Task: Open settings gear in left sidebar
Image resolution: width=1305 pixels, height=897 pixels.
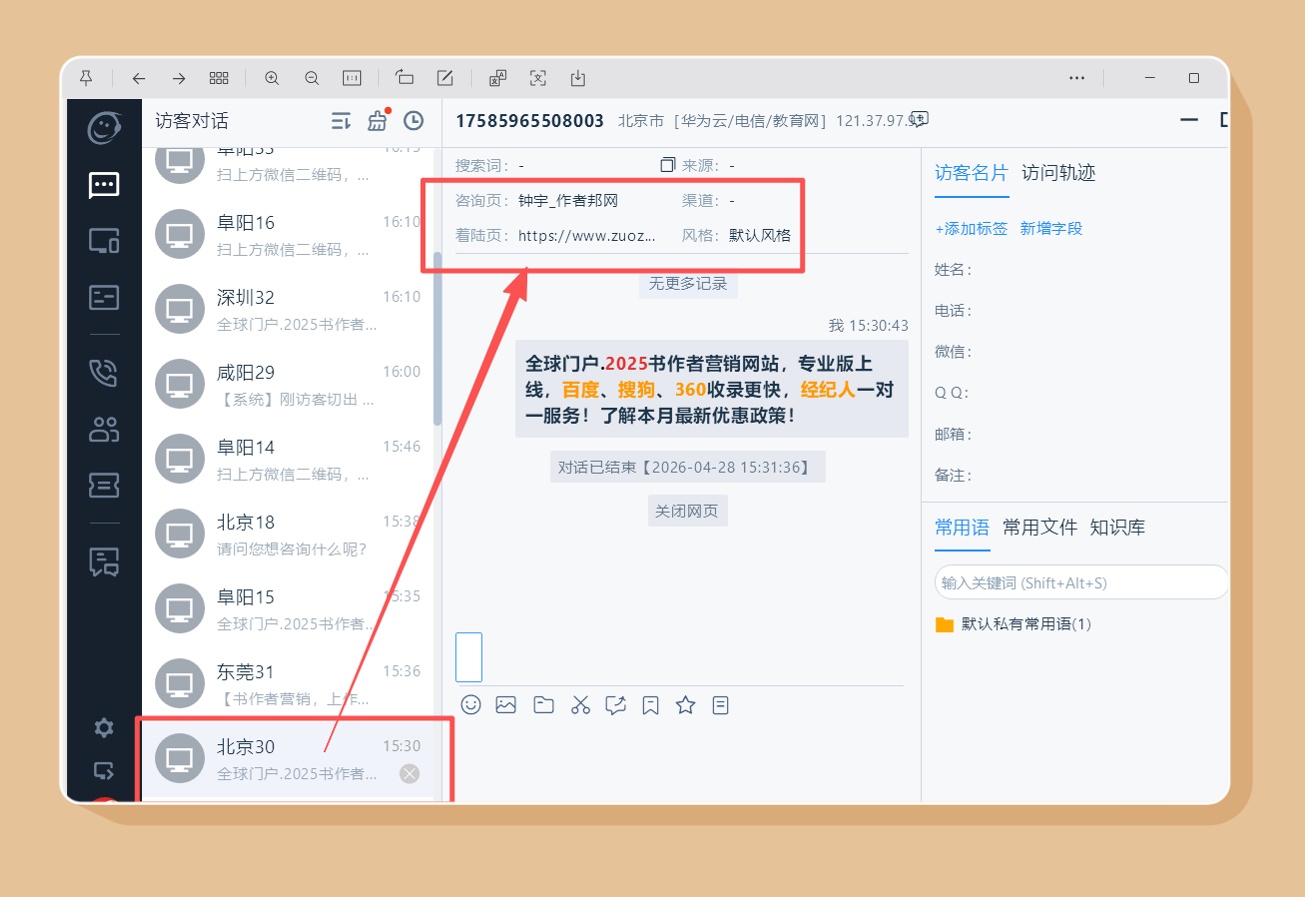Action: [x=104, y=727]
